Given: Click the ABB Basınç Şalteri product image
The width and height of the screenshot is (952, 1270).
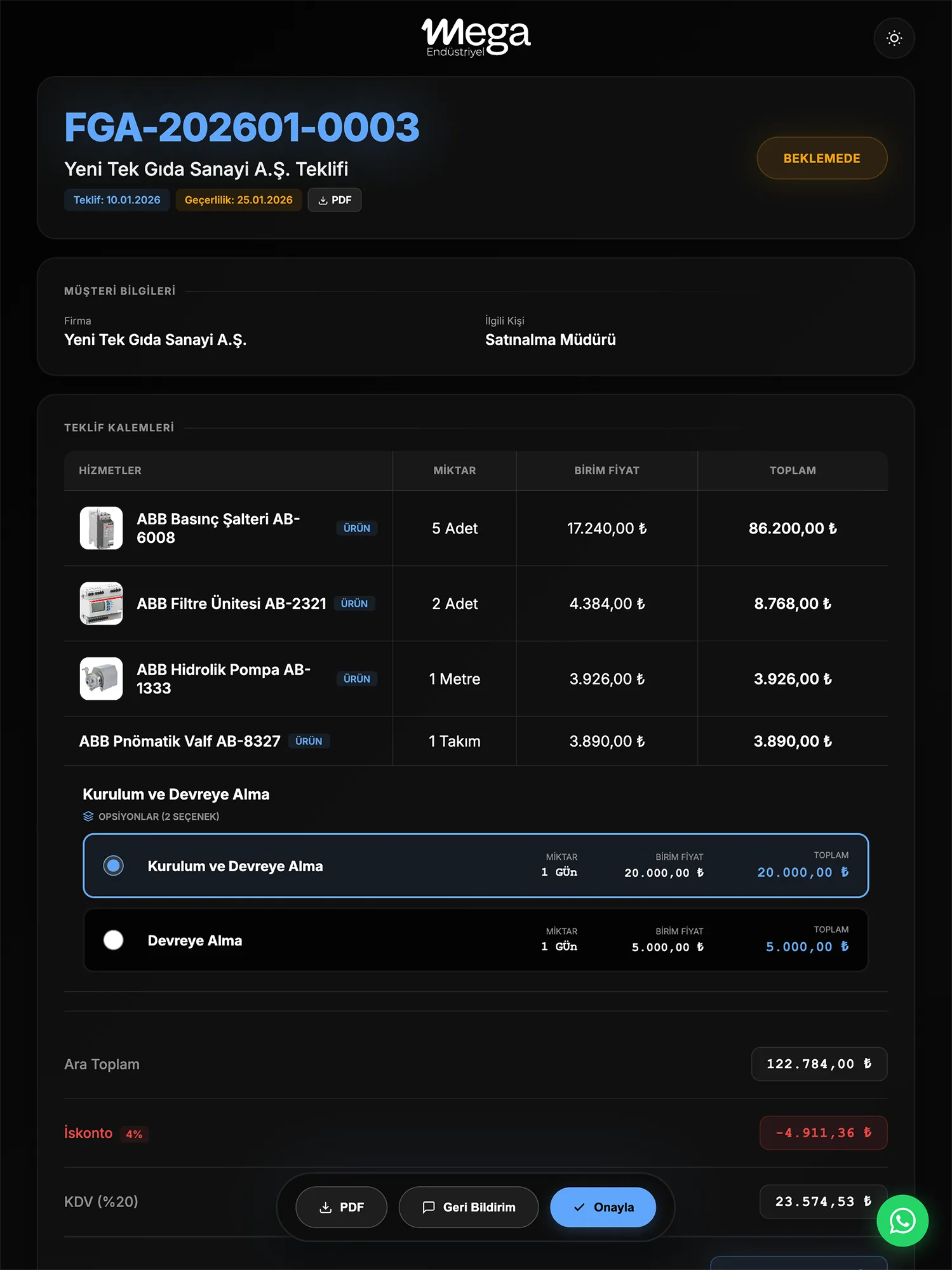Looking at the screenshot, I should pyautogui.click(x=102, y=528).
